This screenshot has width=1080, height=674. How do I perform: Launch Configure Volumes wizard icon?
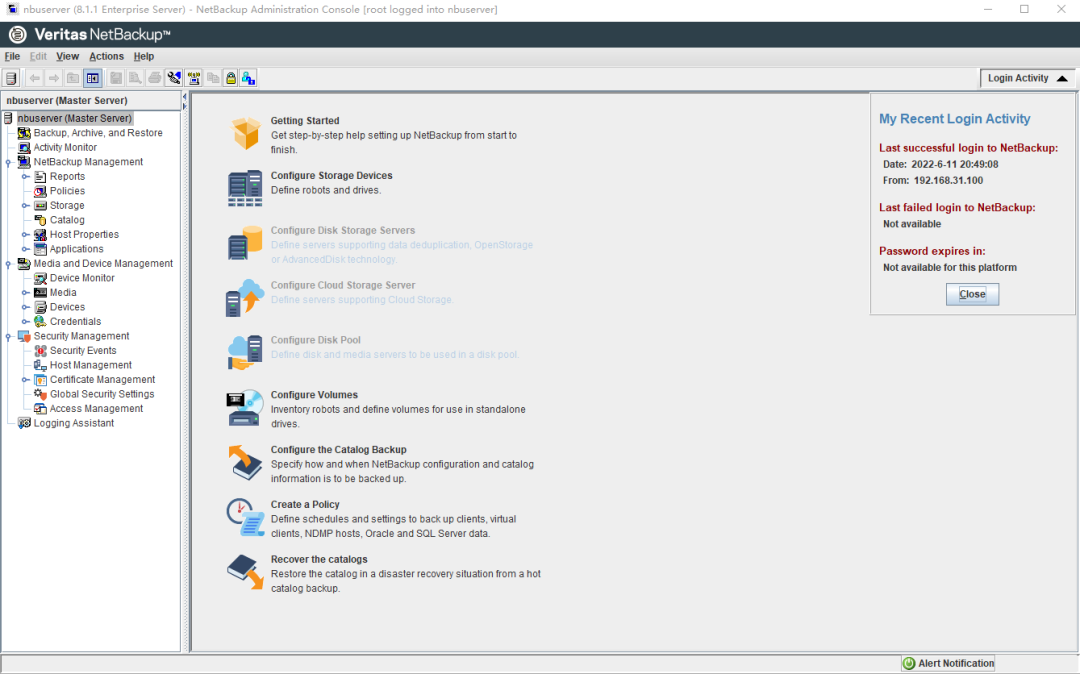tap(245, 408)
